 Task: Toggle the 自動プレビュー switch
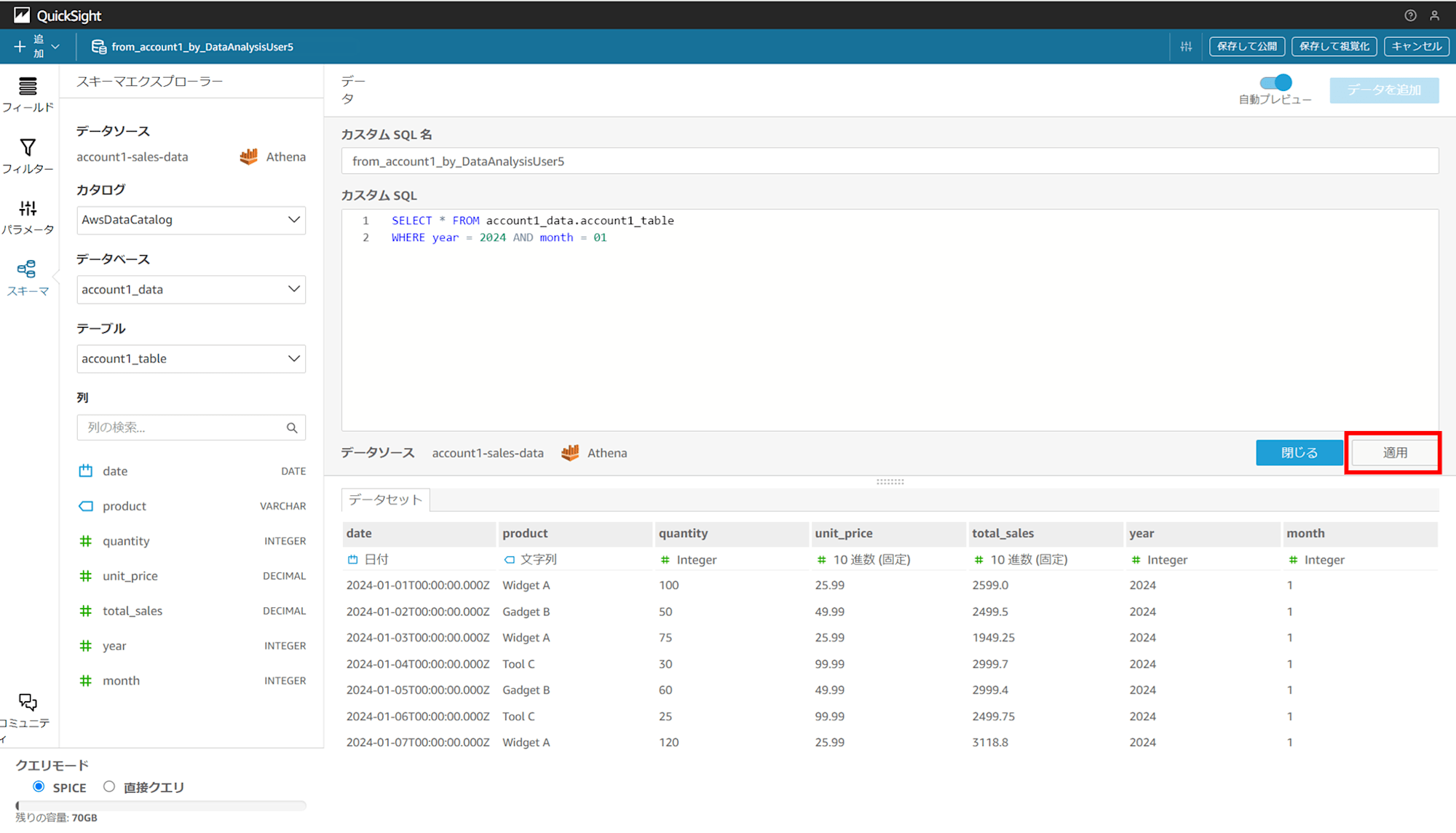[1275, 82]
